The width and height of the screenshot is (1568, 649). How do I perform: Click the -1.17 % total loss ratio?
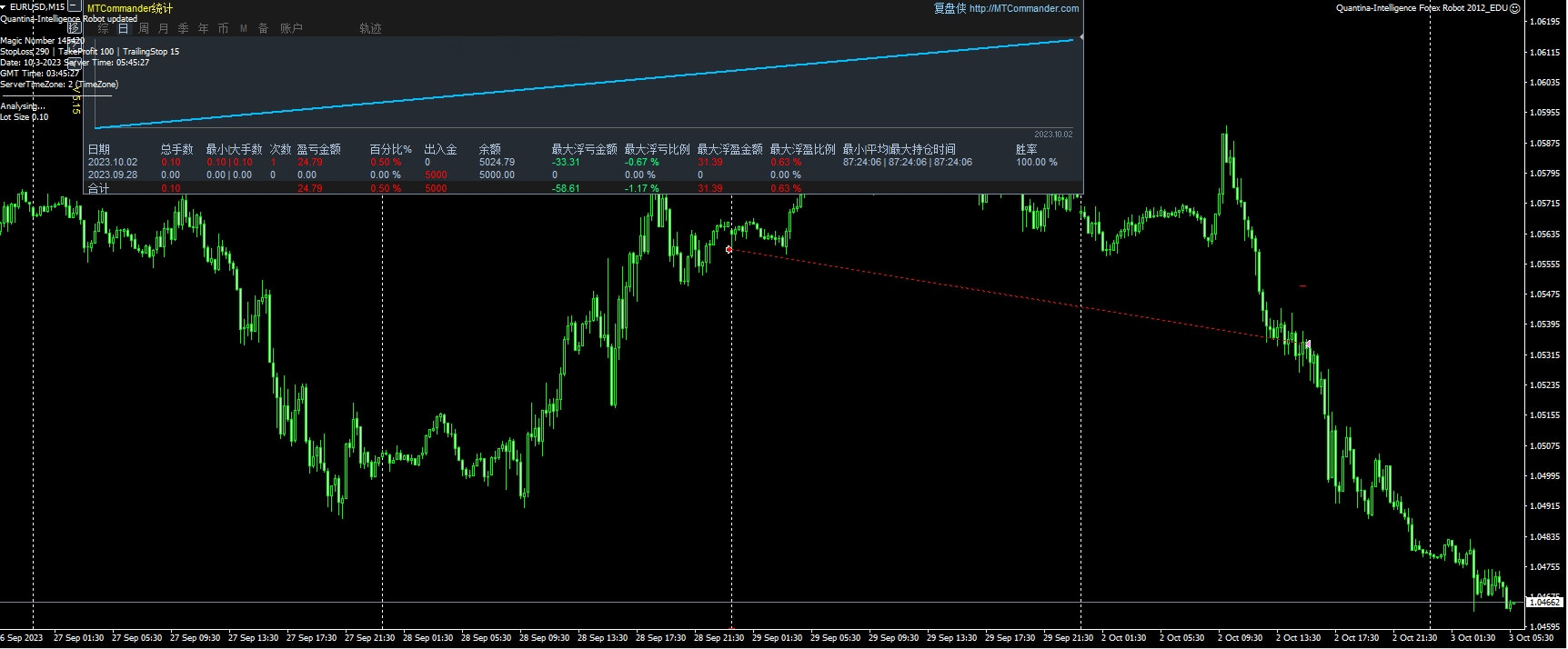click(642, 189)
